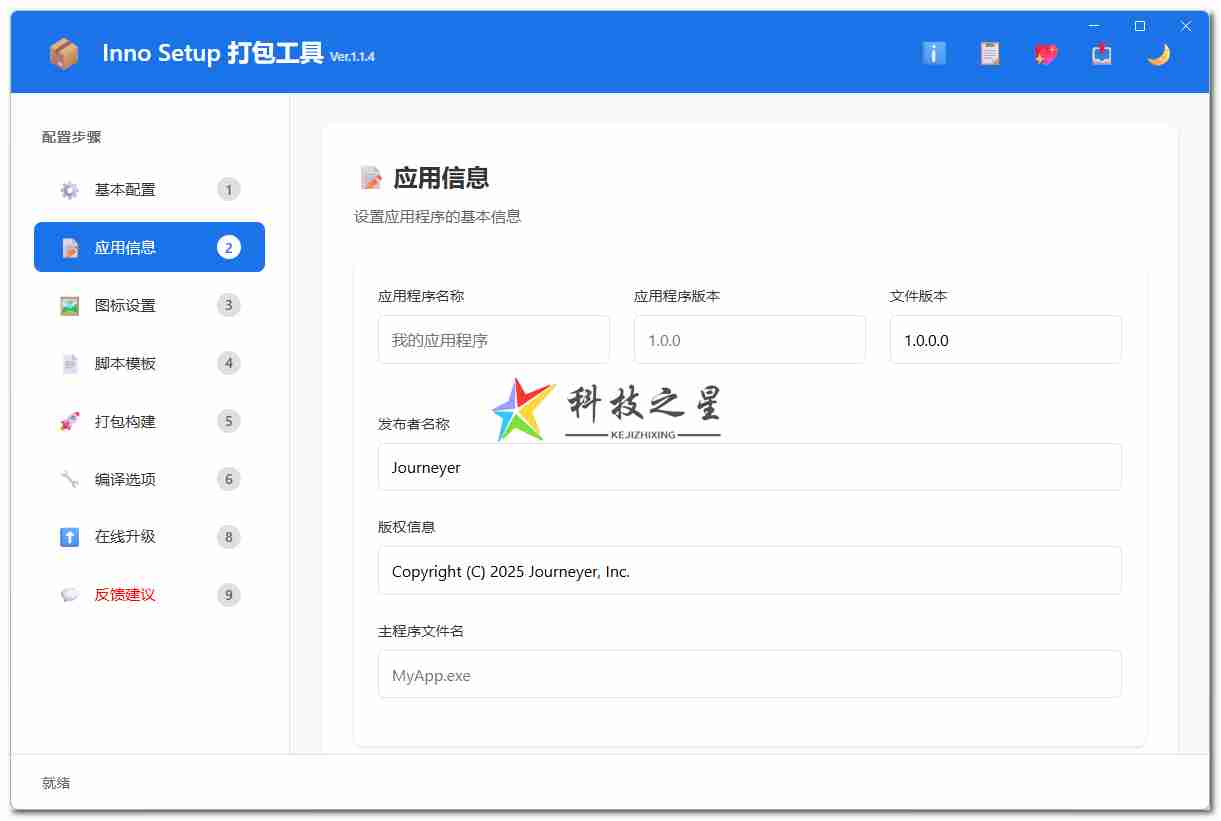
Task: Open the donate heart icon in the title bar
Action: click(x=1045, y=54)
